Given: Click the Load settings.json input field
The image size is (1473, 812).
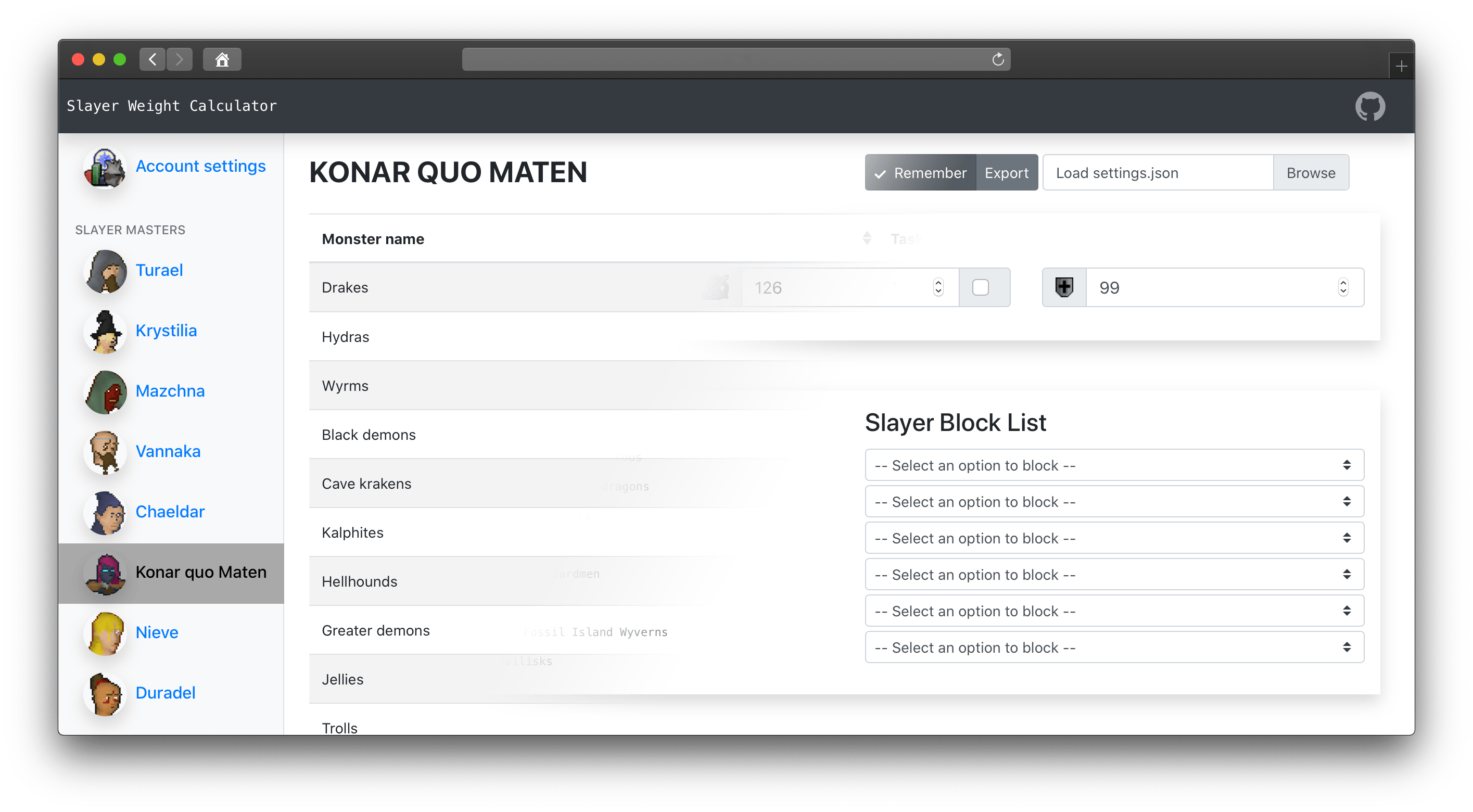Looking at the screenshot, I should coord(1159,173).
